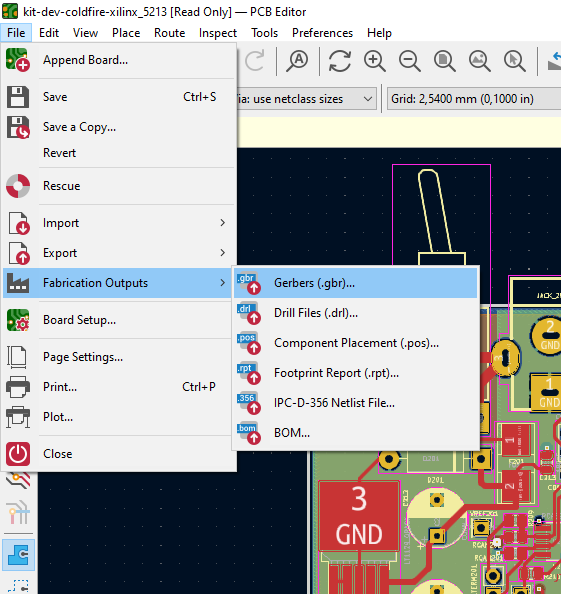This screenshot has height=594, width=561.
Task: Click the Rescue lifebuoy icon
Action: coord(18,186)
